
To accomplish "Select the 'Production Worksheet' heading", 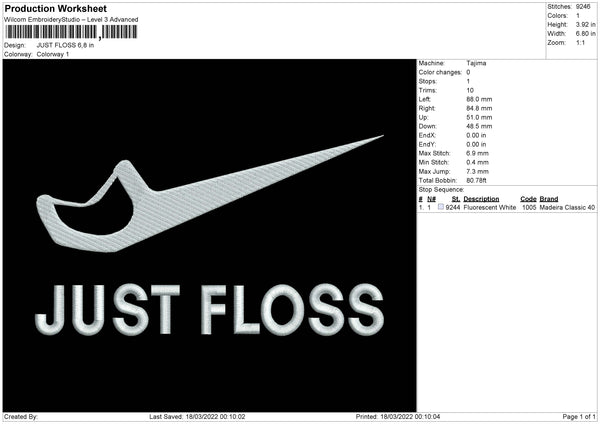I will click(56, 8).
